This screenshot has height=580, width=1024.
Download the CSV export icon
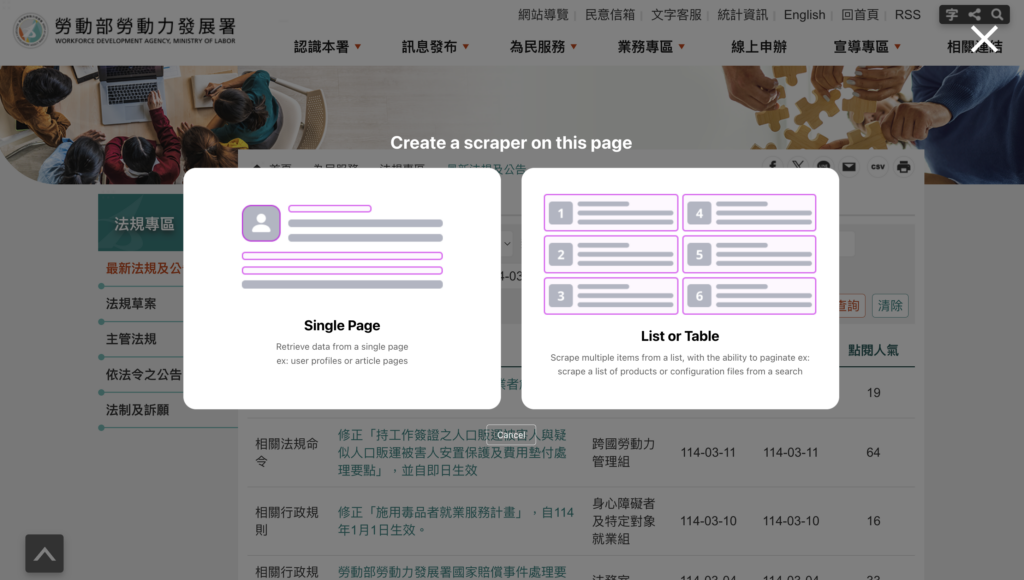[x=878, y=167]
